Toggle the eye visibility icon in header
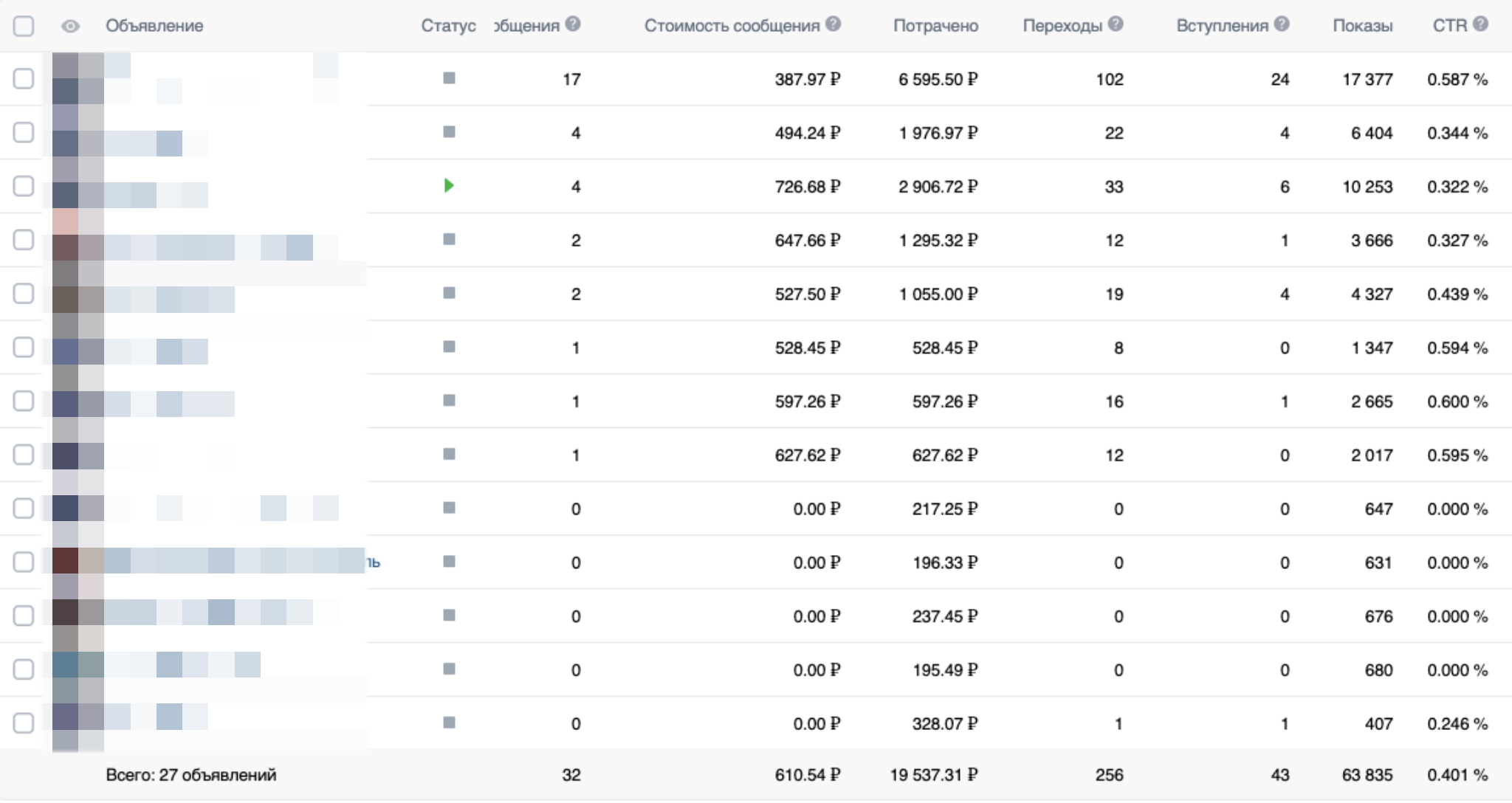1512x803 pixels. point(70,27)
